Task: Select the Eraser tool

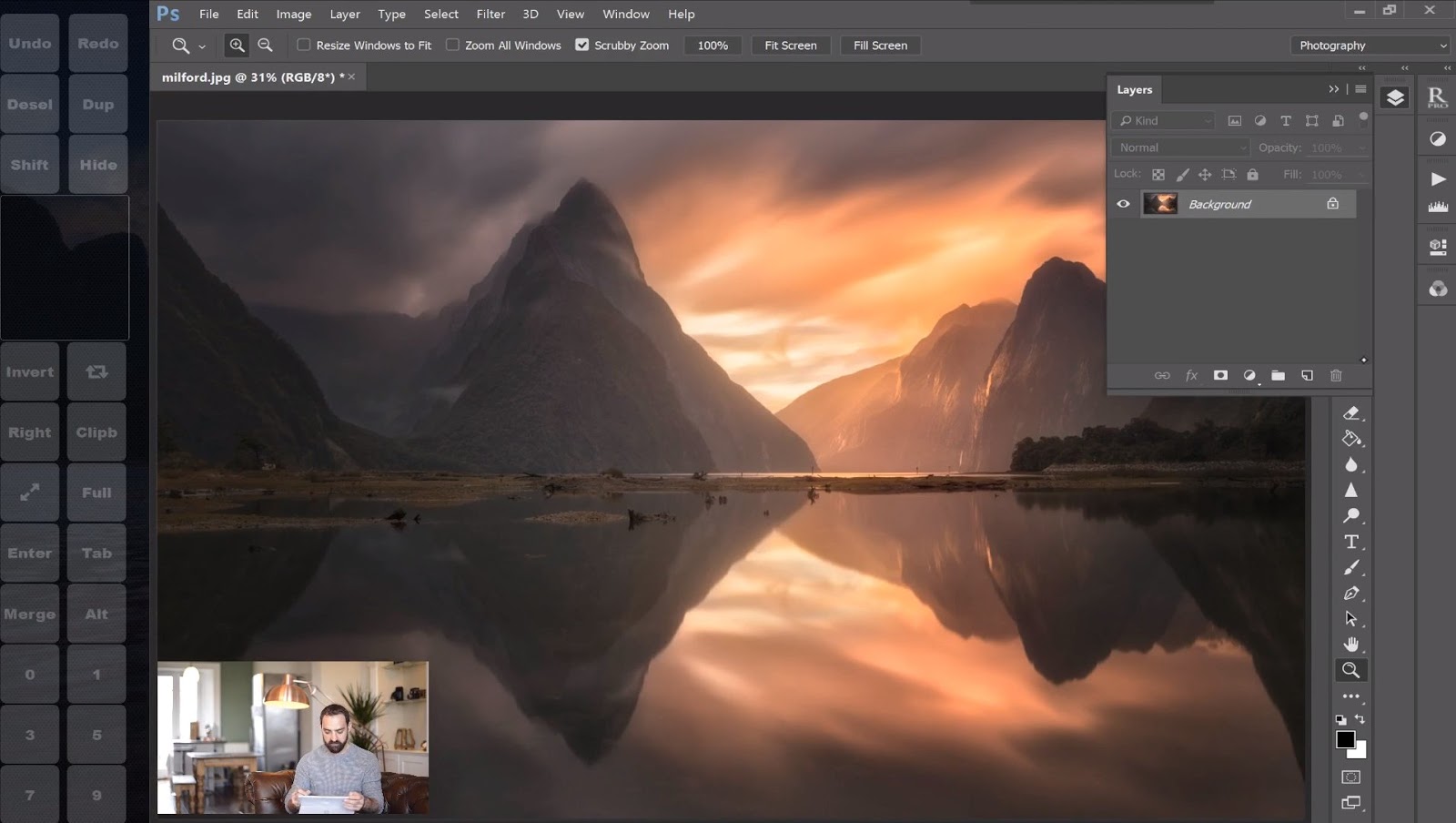Action: (x=1352, y=412)
